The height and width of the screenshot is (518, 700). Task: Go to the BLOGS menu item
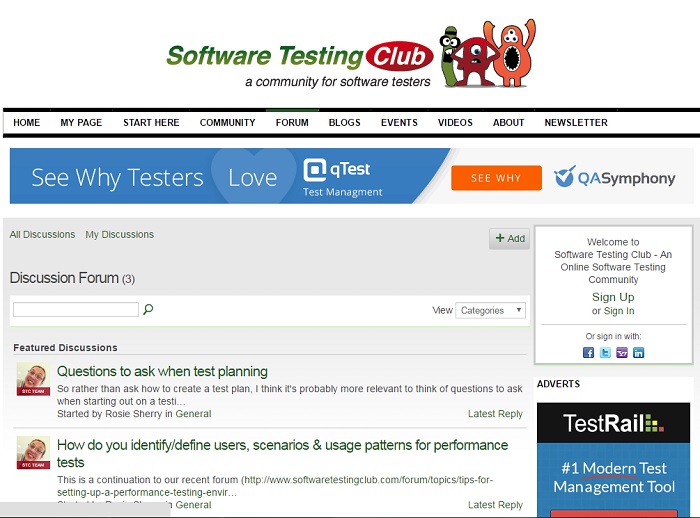click(344, 123)
